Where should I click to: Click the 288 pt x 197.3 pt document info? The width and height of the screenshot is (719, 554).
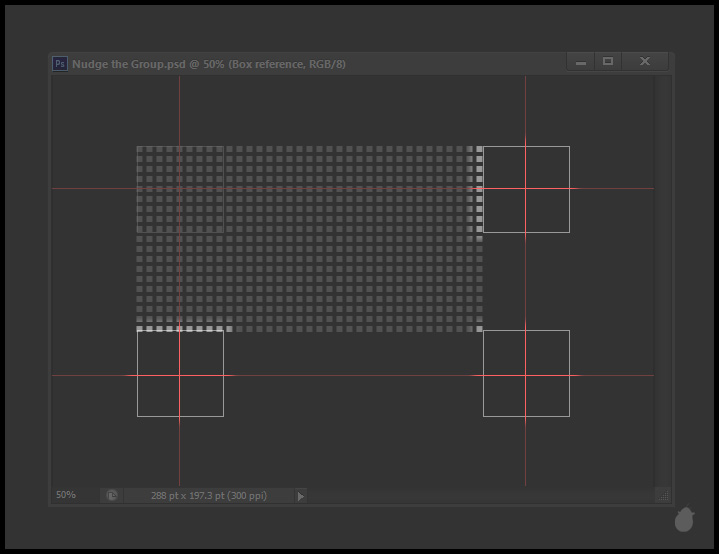(208, 495)
